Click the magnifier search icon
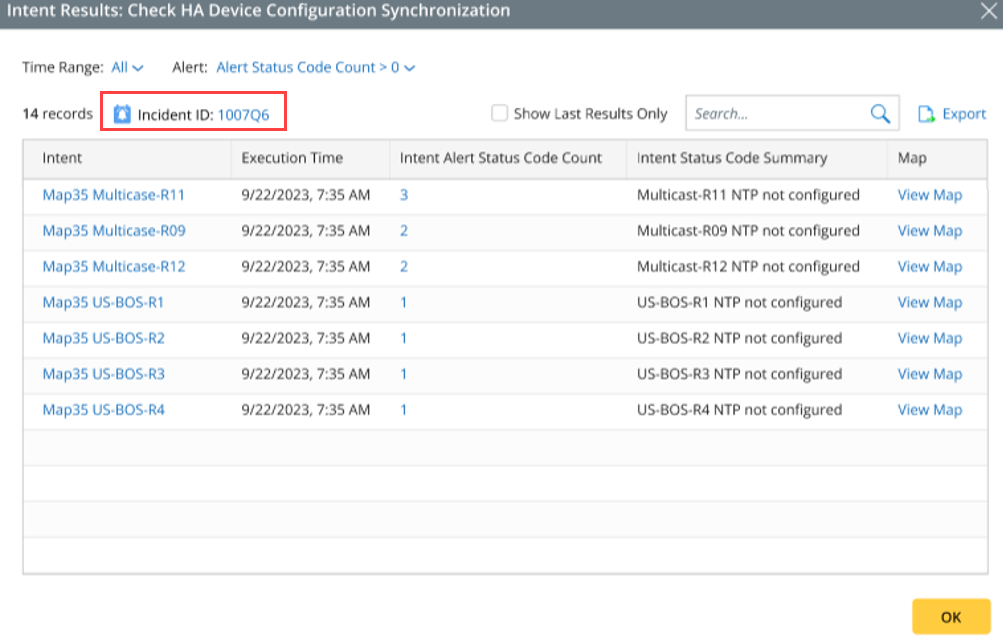This screenshot has height=641, width=1003. click(880, 114)
